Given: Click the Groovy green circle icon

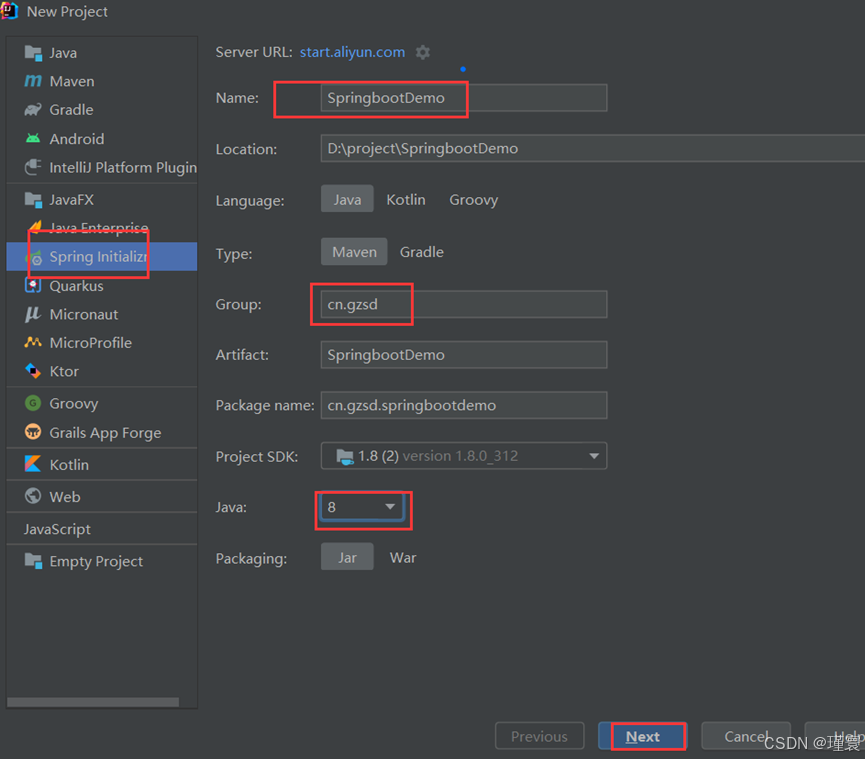Looking at the screenshot, I should [33, 403].
